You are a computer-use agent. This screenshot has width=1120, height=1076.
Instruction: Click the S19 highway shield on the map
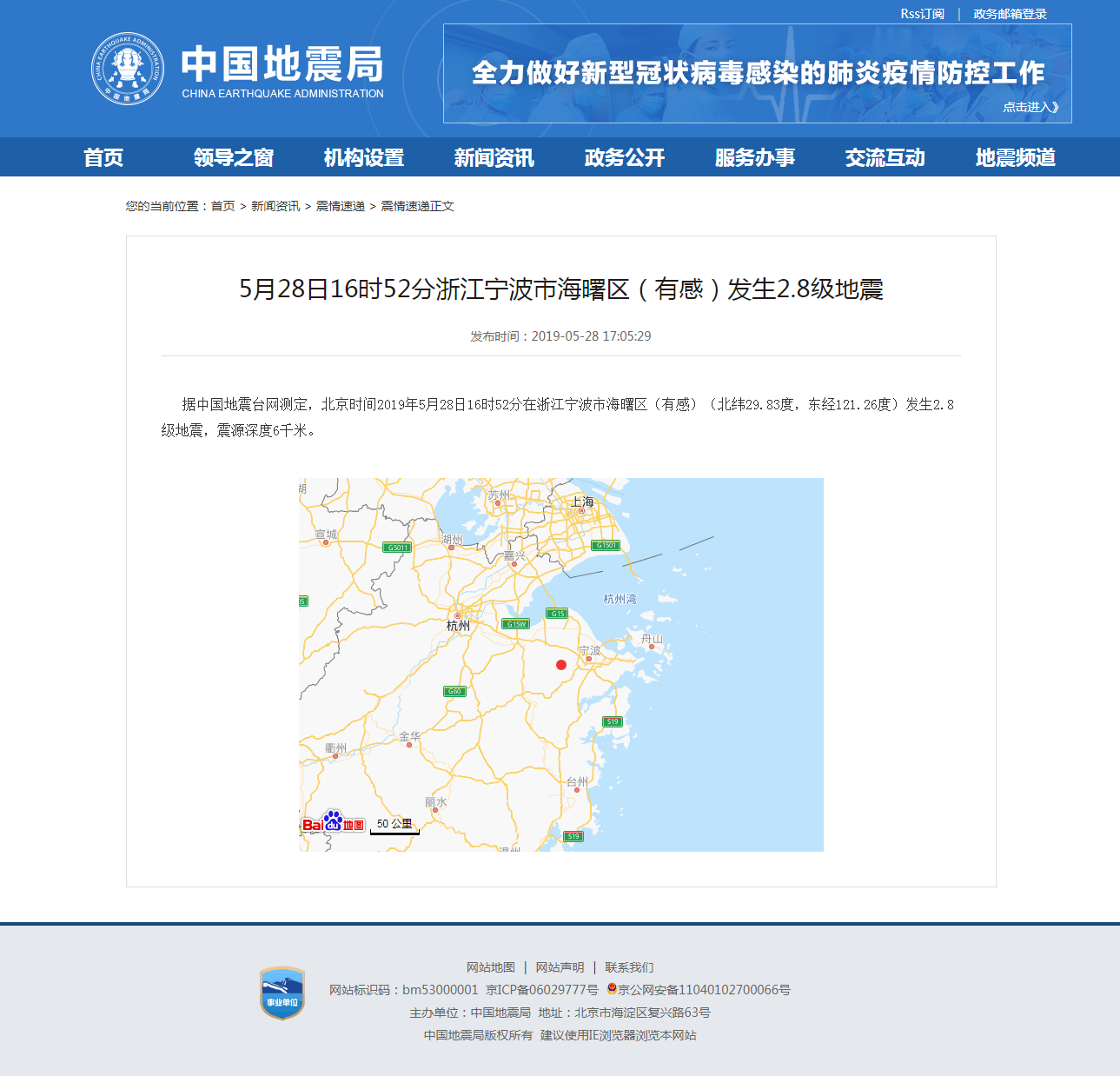(x=611, y=721)
